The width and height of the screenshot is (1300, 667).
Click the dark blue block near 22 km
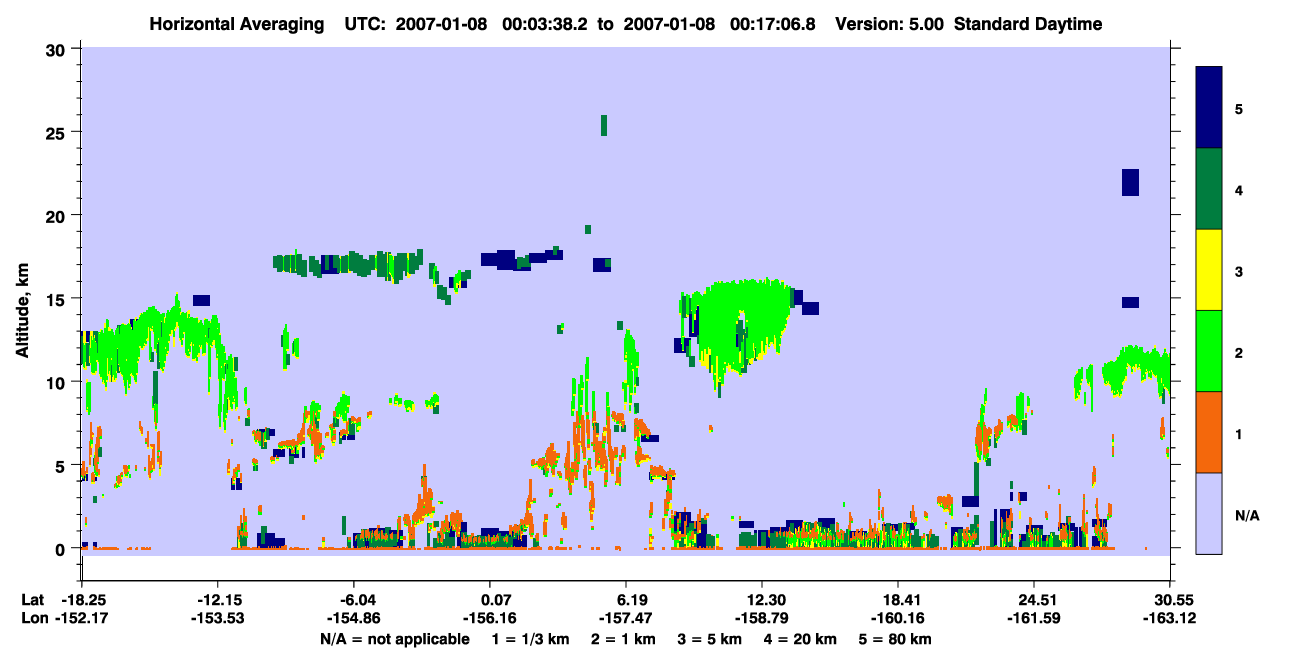1130,182
